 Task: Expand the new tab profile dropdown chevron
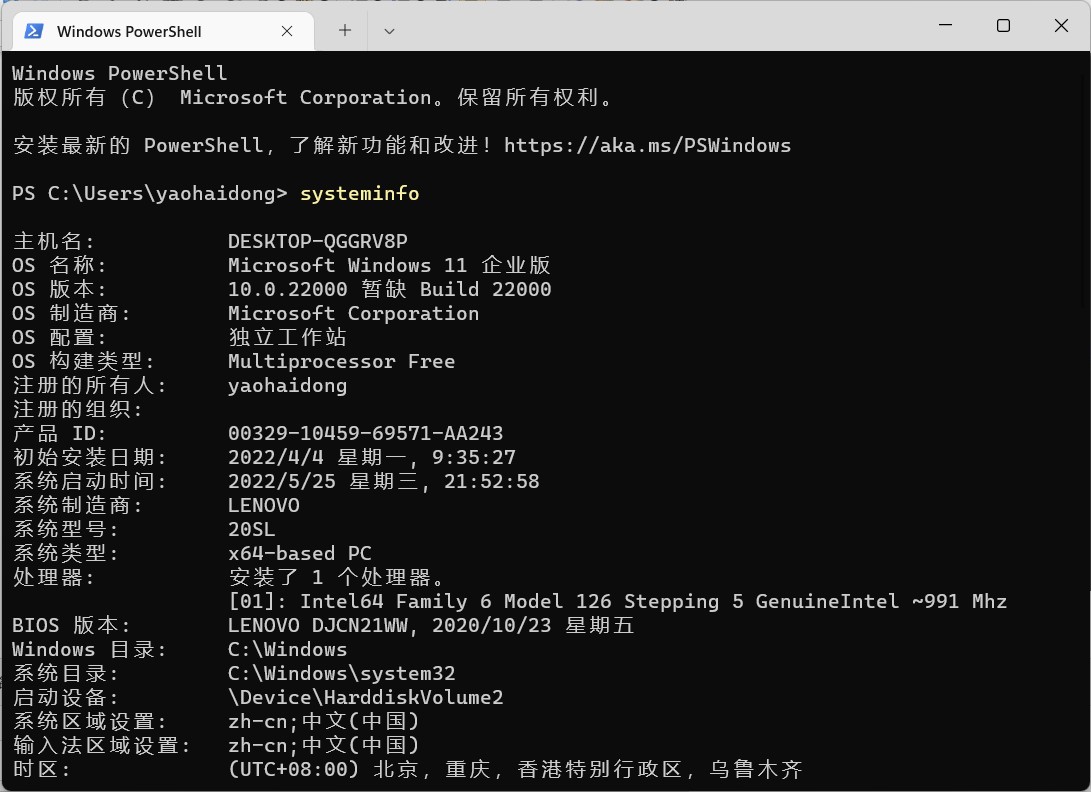389,31
